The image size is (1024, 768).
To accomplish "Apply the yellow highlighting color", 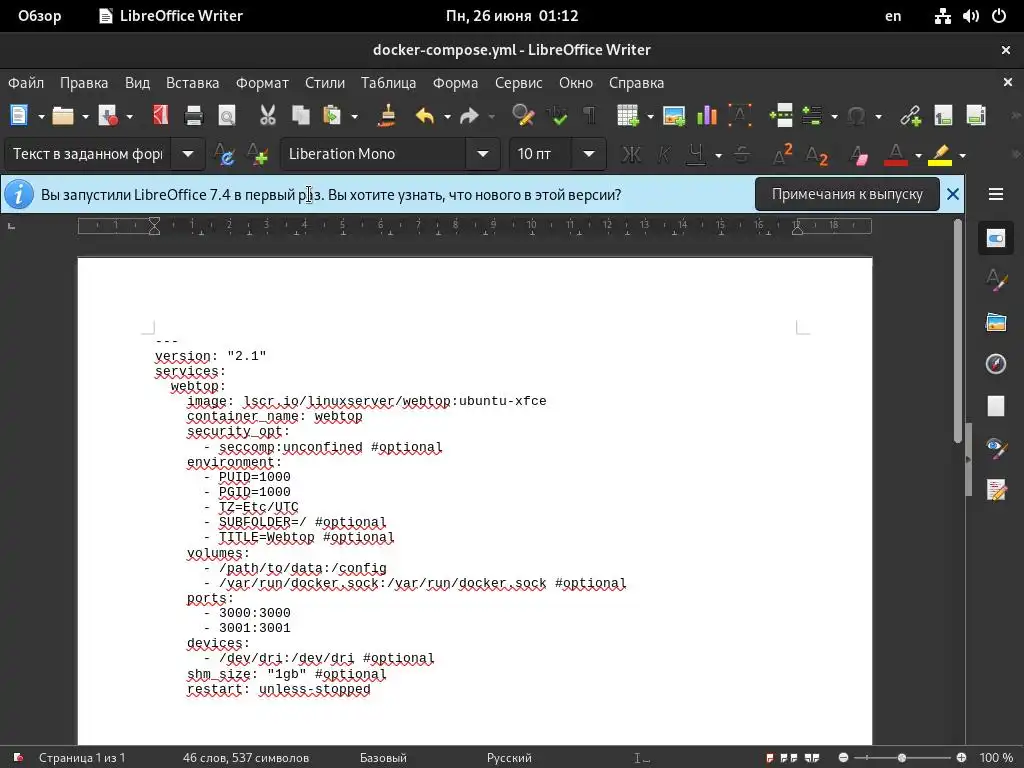I will [x=940, y=154].
